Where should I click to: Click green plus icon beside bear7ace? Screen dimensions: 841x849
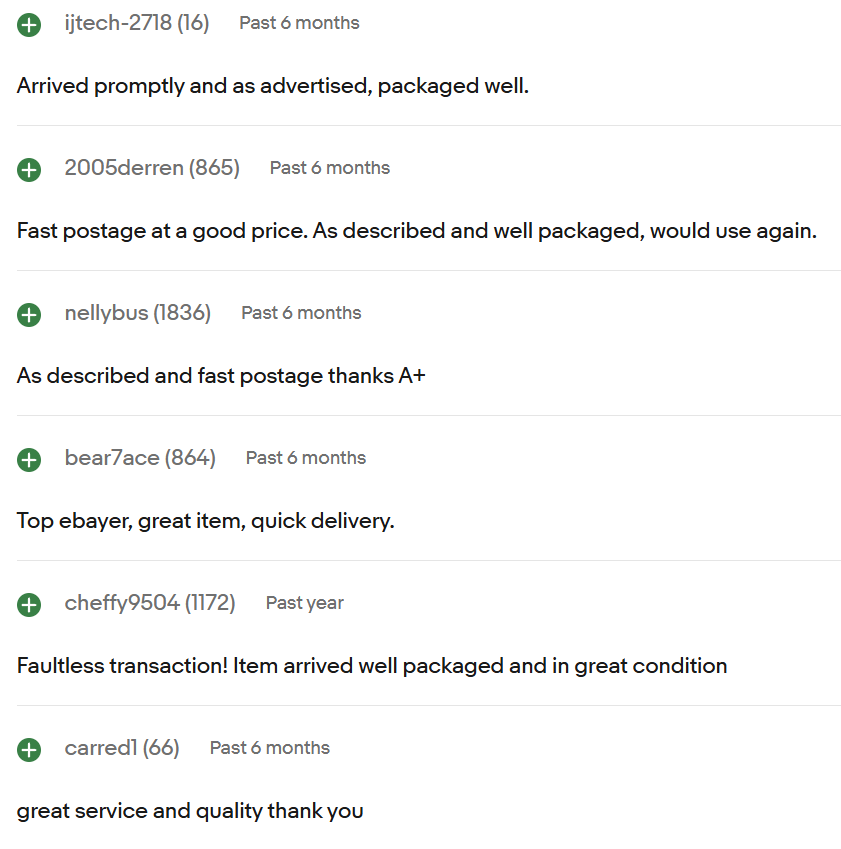tap(29, 460)
